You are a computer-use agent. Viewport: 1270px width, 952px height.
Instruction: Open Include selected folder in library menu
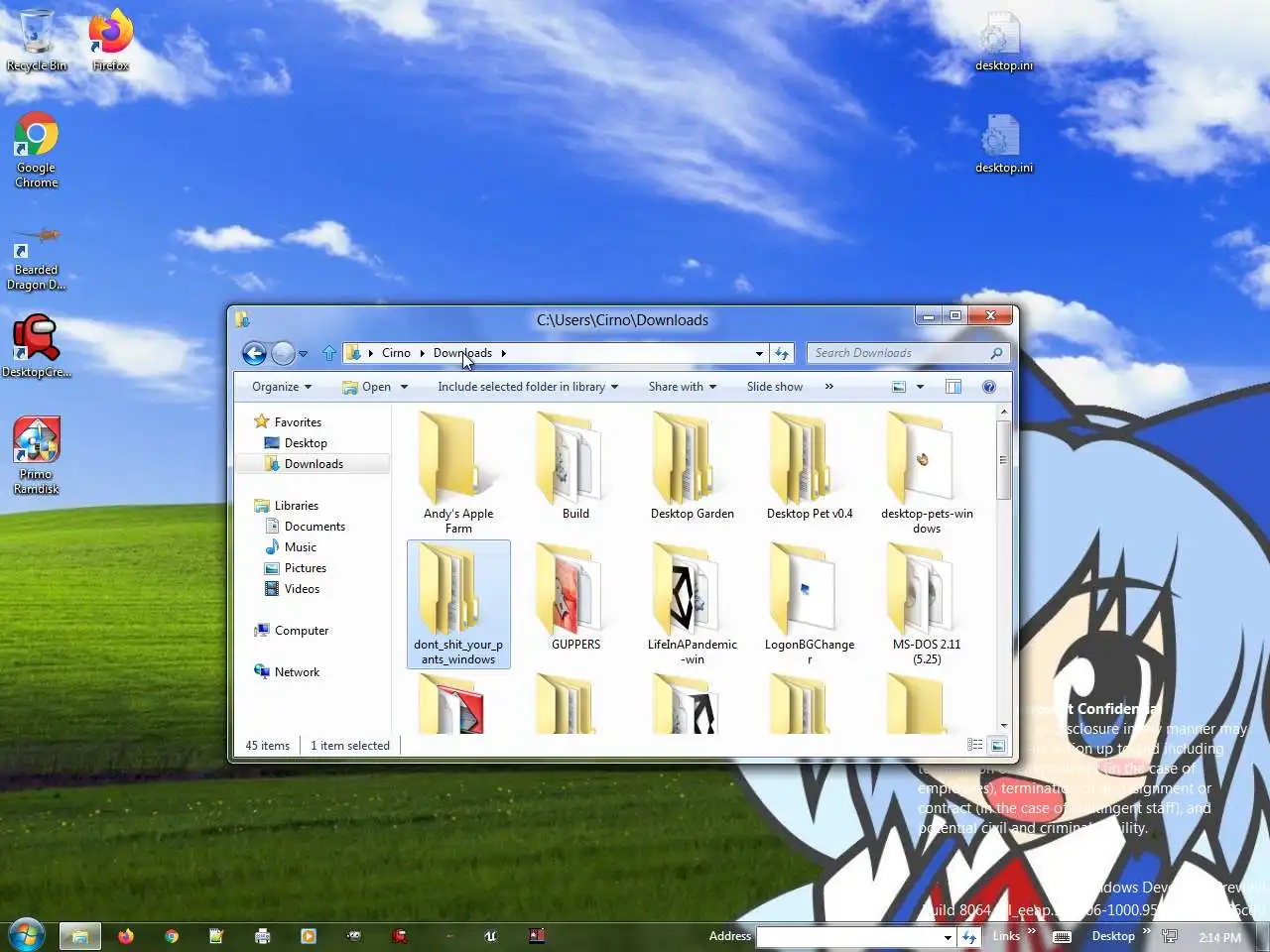(528, 387)
